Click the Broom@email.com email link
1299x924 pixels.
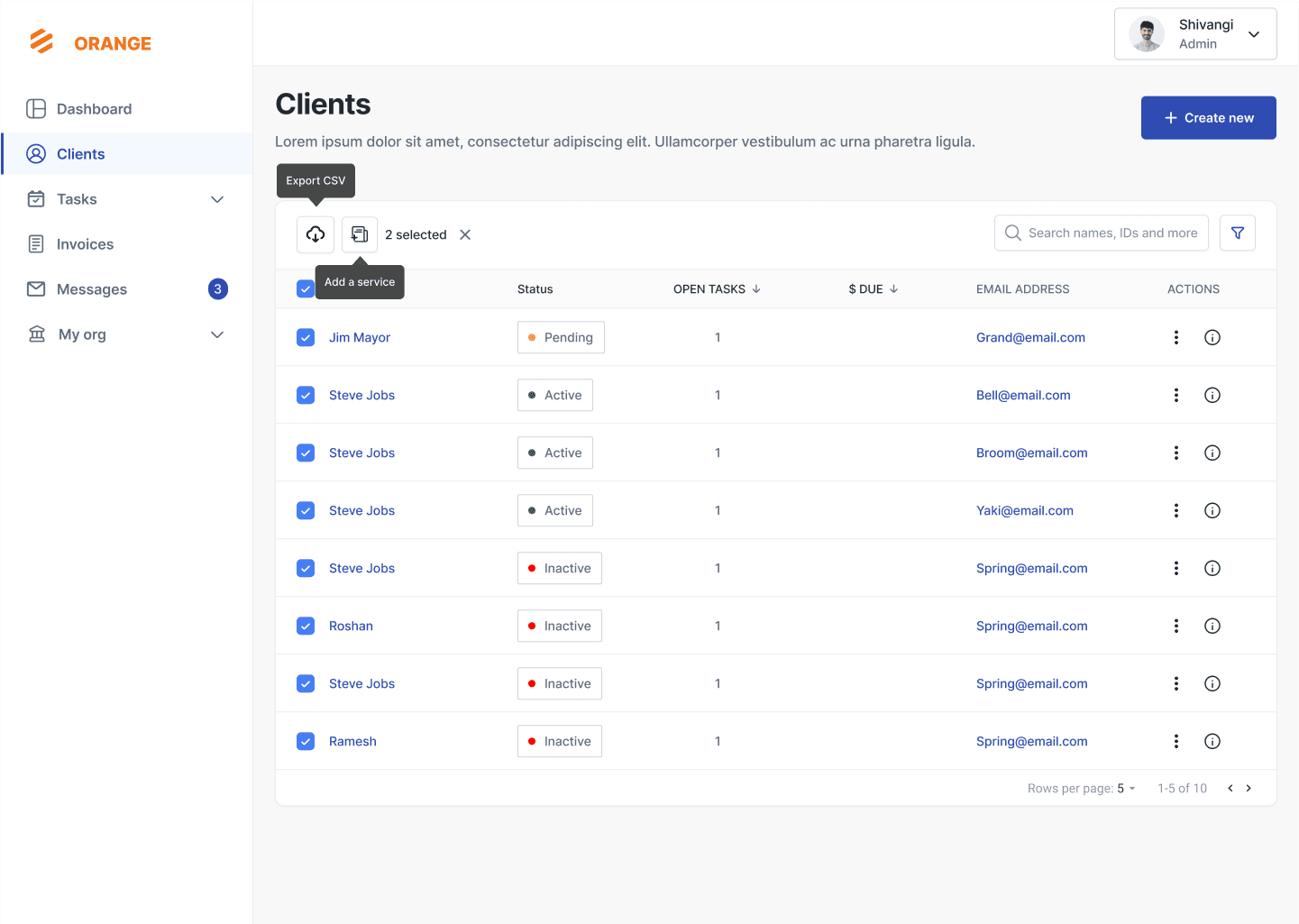point(1032,453)
